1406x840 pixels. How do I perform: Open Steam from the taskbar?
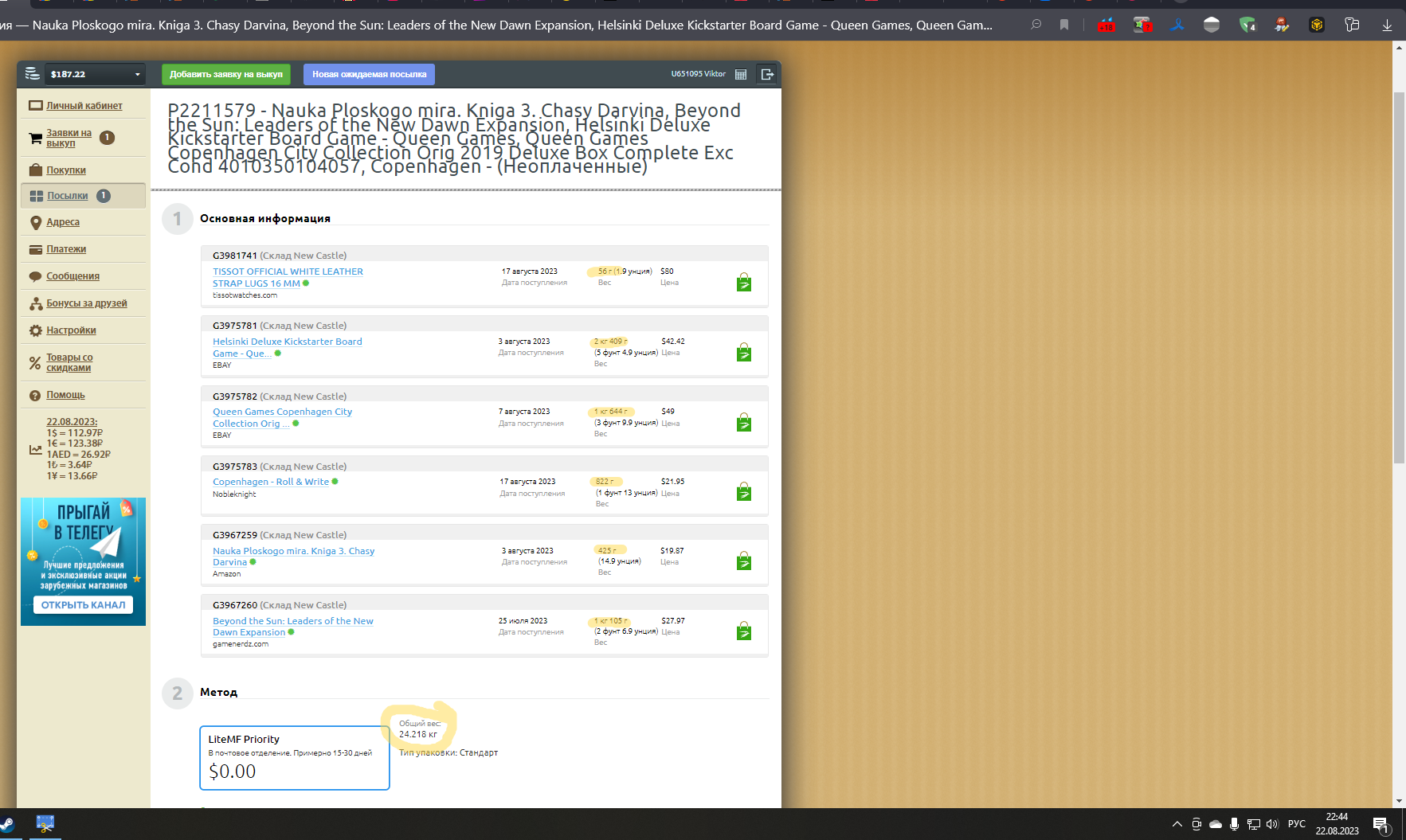[7, 824]
